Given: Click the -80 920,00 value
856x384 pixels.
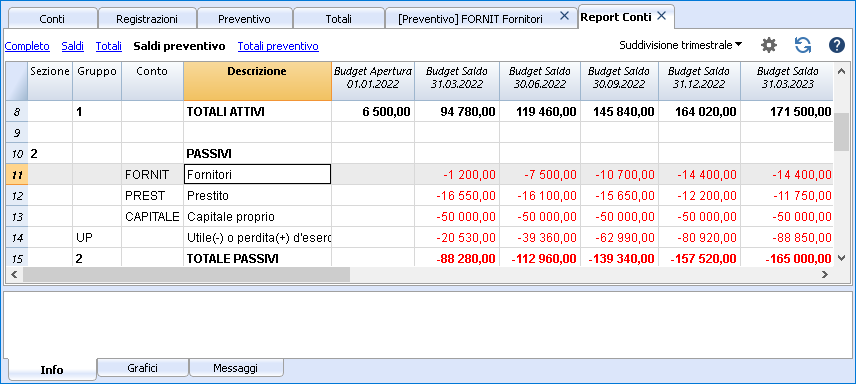Looking at the screenshot, I should pos(699,238).
